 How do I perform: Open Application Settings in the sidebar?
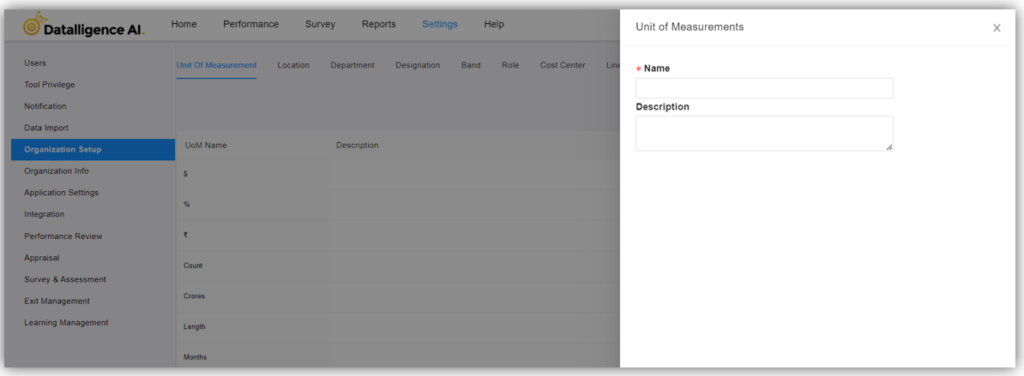[93, 193]
